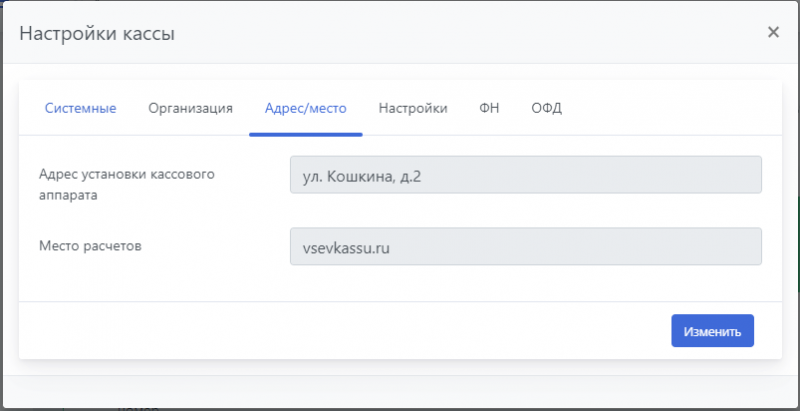Viewport: 800px width, 411px height.
Task: Switch to the Системные tab
Action: [x=80, y=108]
